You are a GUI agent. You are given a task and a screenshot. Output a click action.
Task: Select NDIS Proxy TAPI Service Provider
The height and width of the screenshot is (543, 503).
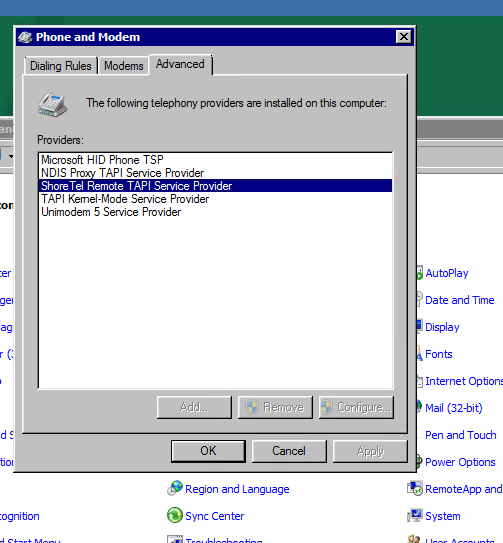[x=215, y=173]
